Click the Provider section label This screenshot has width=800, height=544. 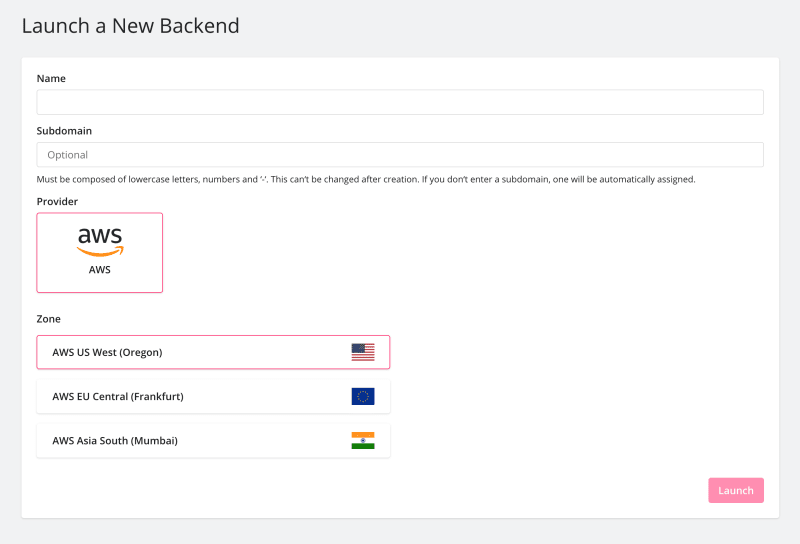tap(57, 202)
